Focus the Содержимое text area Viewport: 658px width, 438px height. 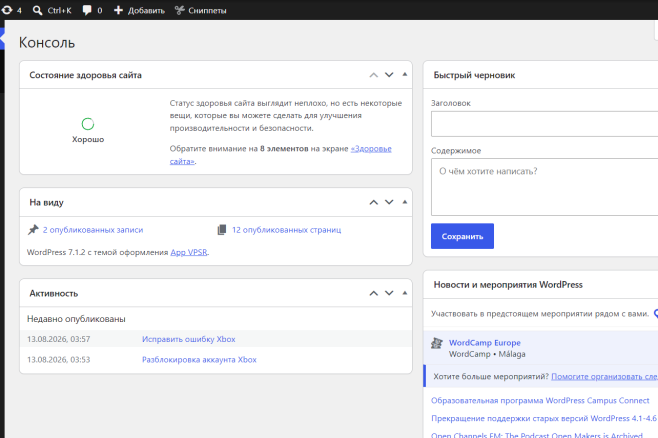coord(544,187)
